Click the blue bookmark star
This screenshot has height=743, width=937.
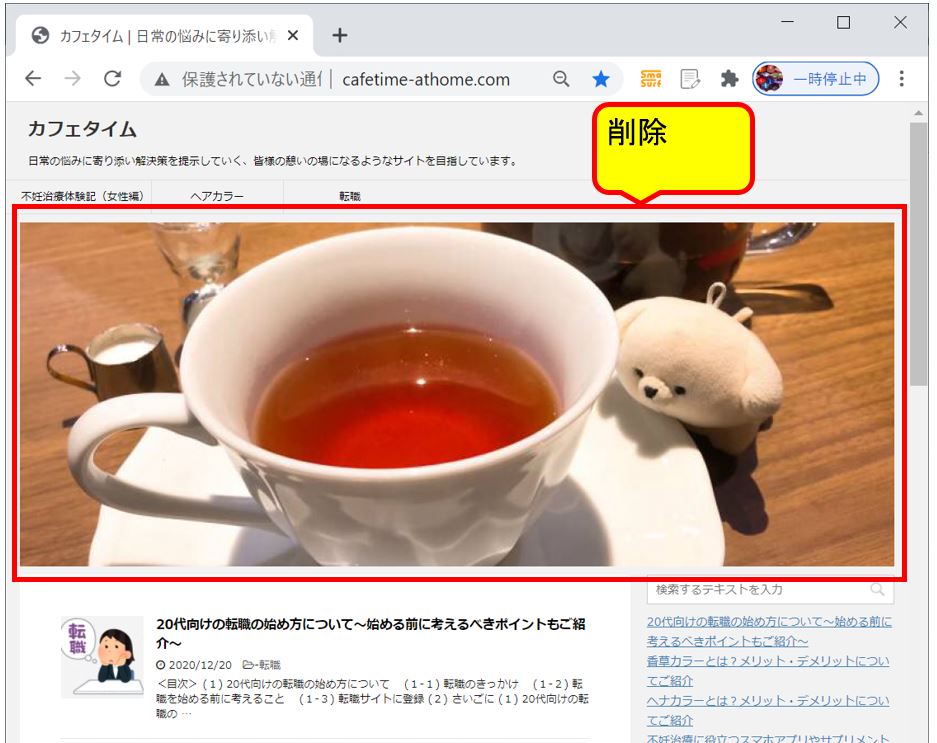600,79
